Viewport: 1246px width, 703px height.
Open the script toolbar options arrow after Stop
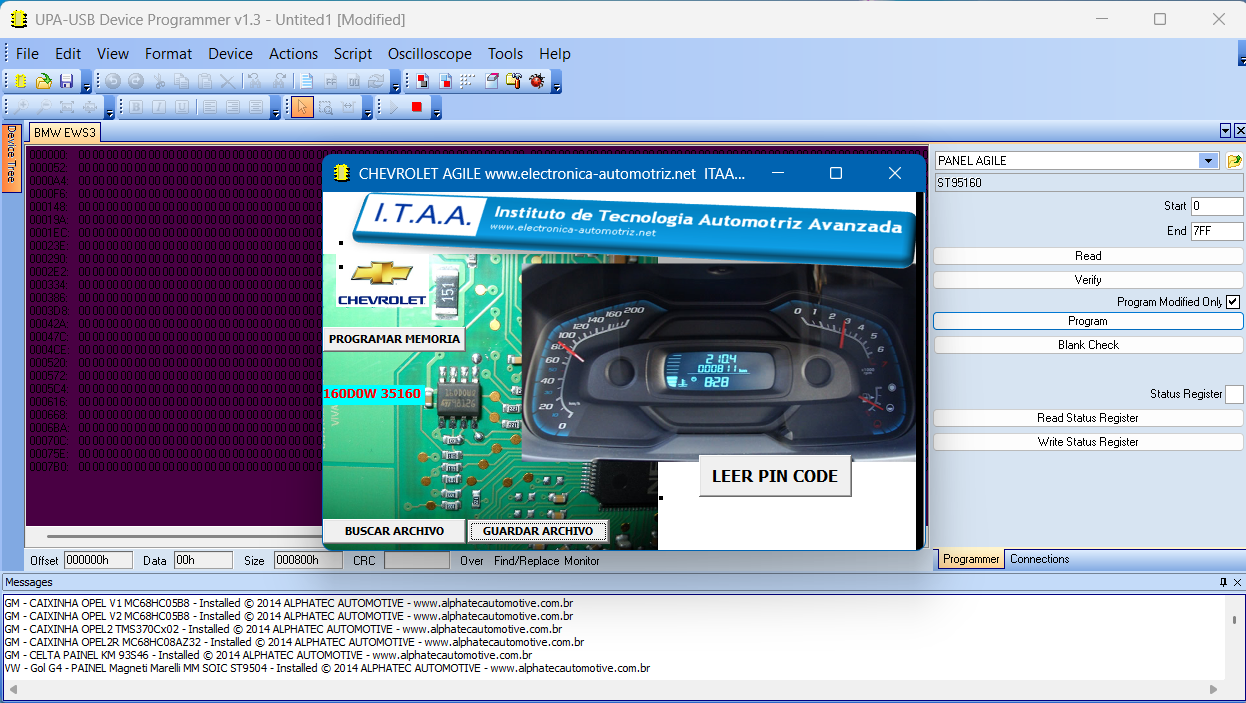(x=437, y=108)
